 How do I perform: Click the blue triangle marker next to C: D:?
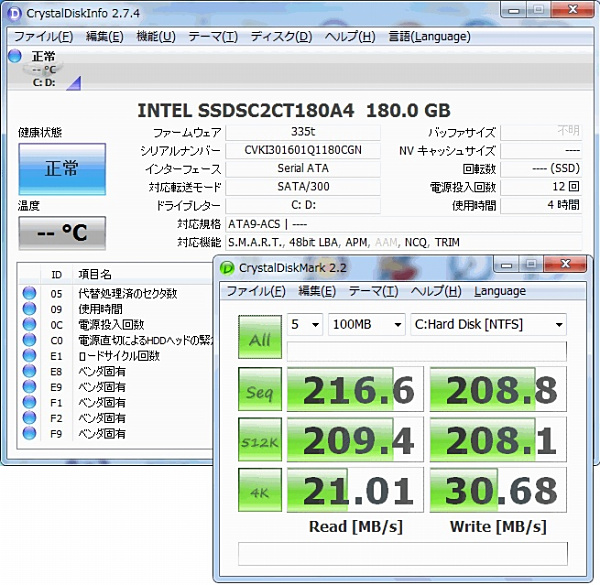[74, 83]
